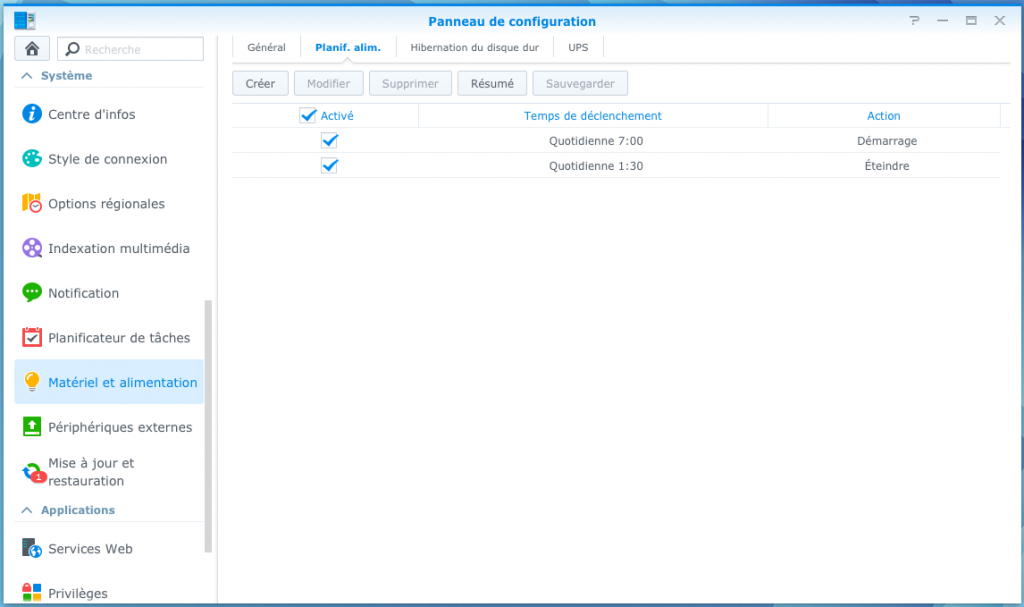
Task: Uncheck the Quotidienne 1:30 Éteindre schedule
Action: click(x=329, y=166)
